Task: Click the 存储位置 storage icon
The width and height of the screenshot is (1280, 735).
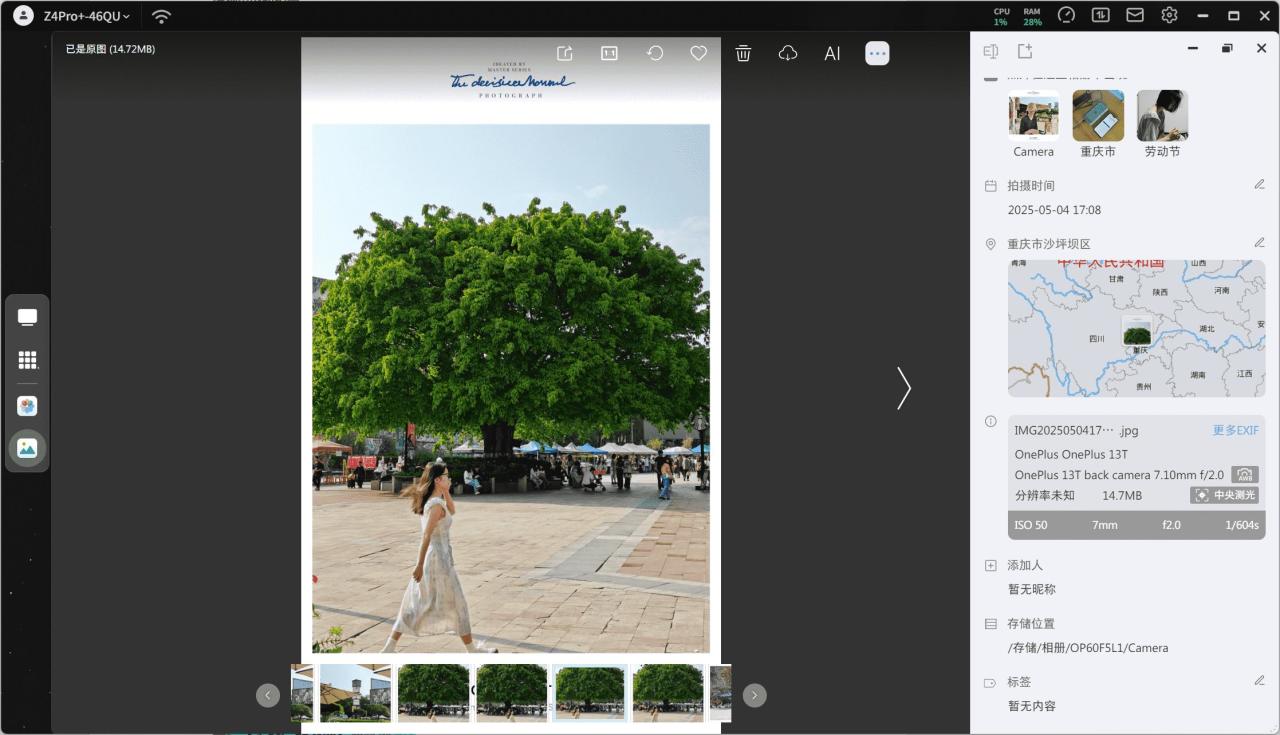Action: point(991,623)
